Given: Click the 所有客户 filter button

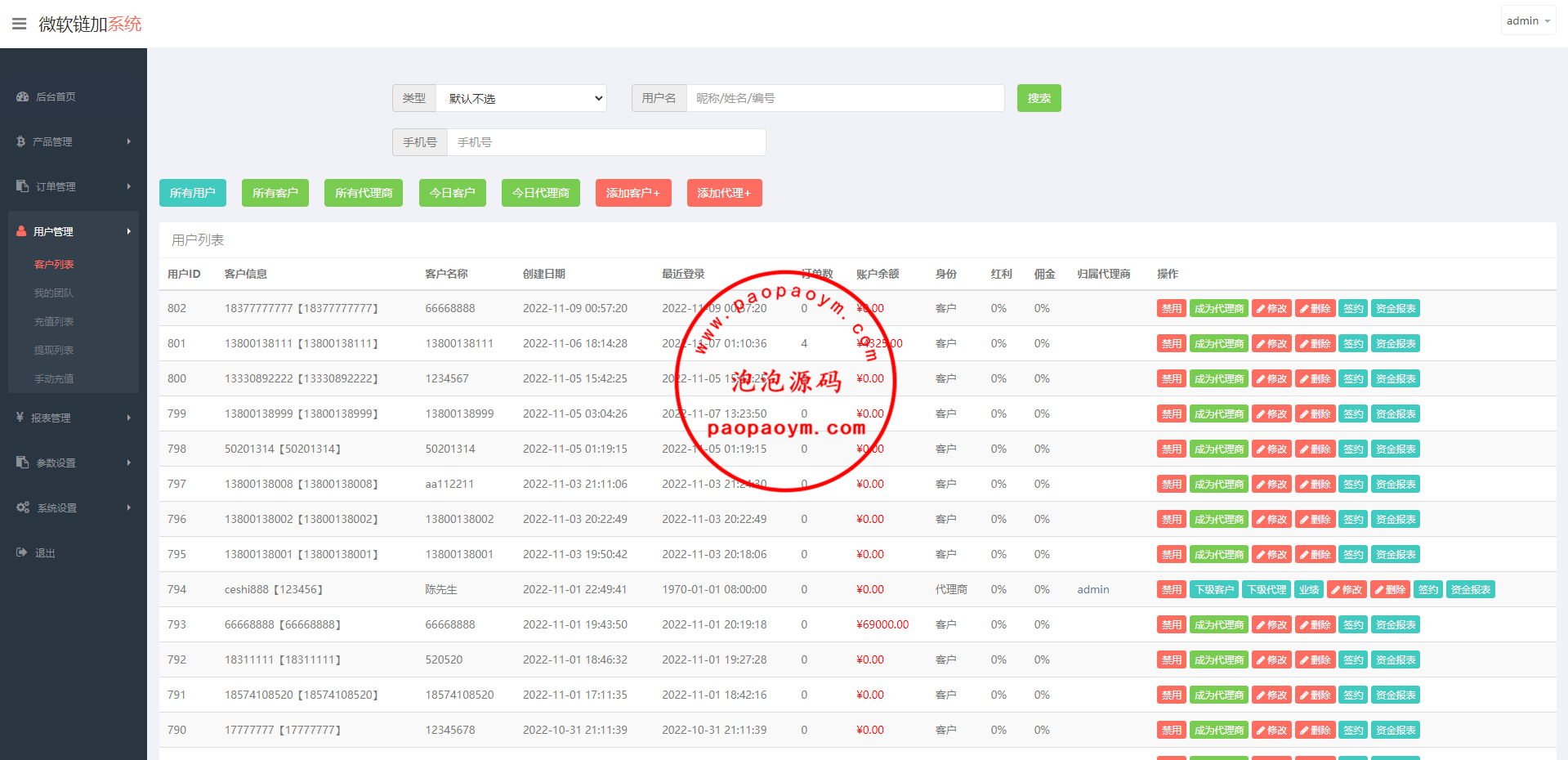Looking at the screenshot, I should (x=275, y=193).
